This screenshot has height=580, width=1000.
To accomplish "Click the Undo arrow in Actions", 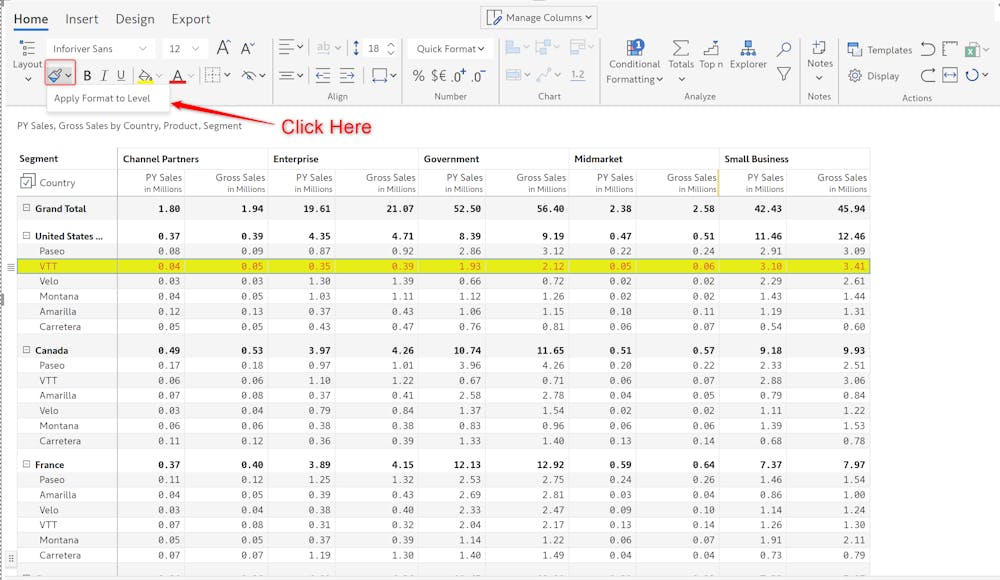I will click(x=928, y=49).
